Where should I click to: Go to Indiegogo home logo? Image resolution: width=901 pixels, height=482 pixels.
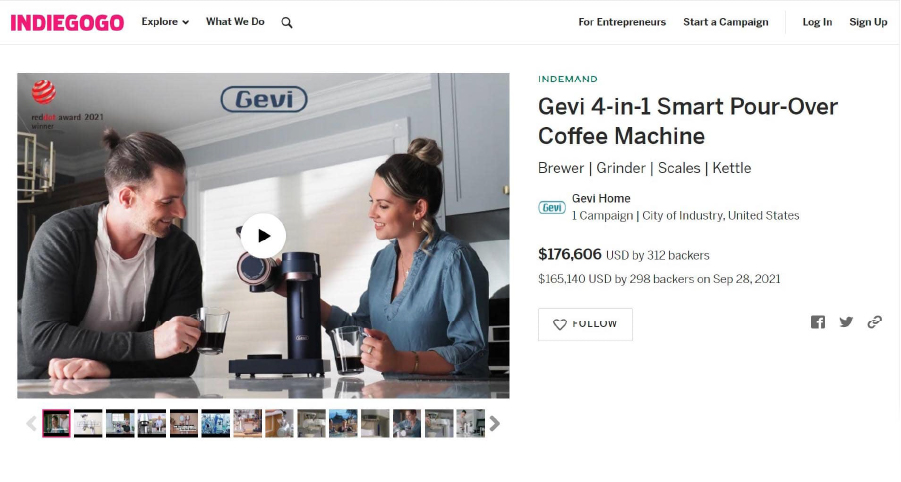67,22
